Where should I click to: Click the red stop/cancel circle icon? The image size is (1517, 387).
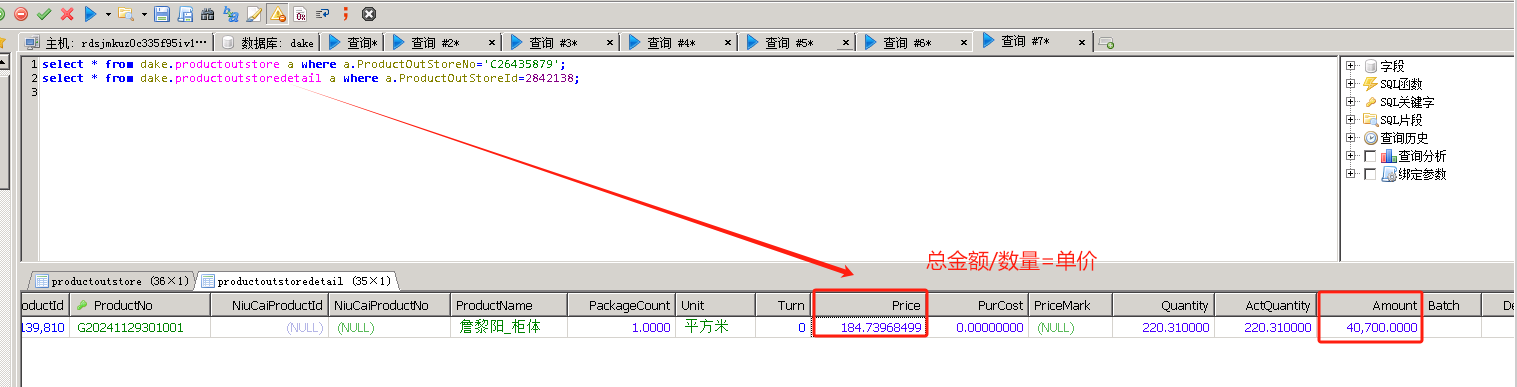tap(20, 14)
